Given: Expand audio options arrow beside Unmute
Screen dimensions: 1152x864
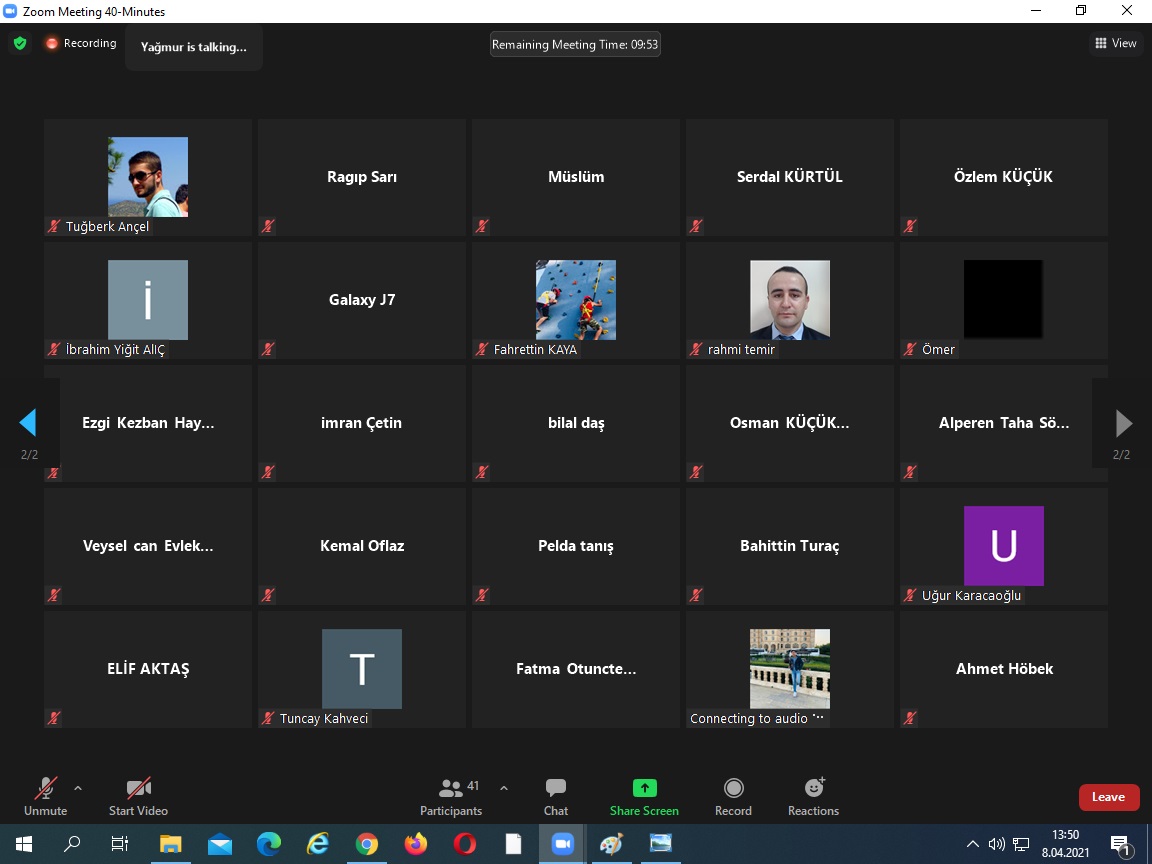Looking at the screenshot, I should coord(78,788).
